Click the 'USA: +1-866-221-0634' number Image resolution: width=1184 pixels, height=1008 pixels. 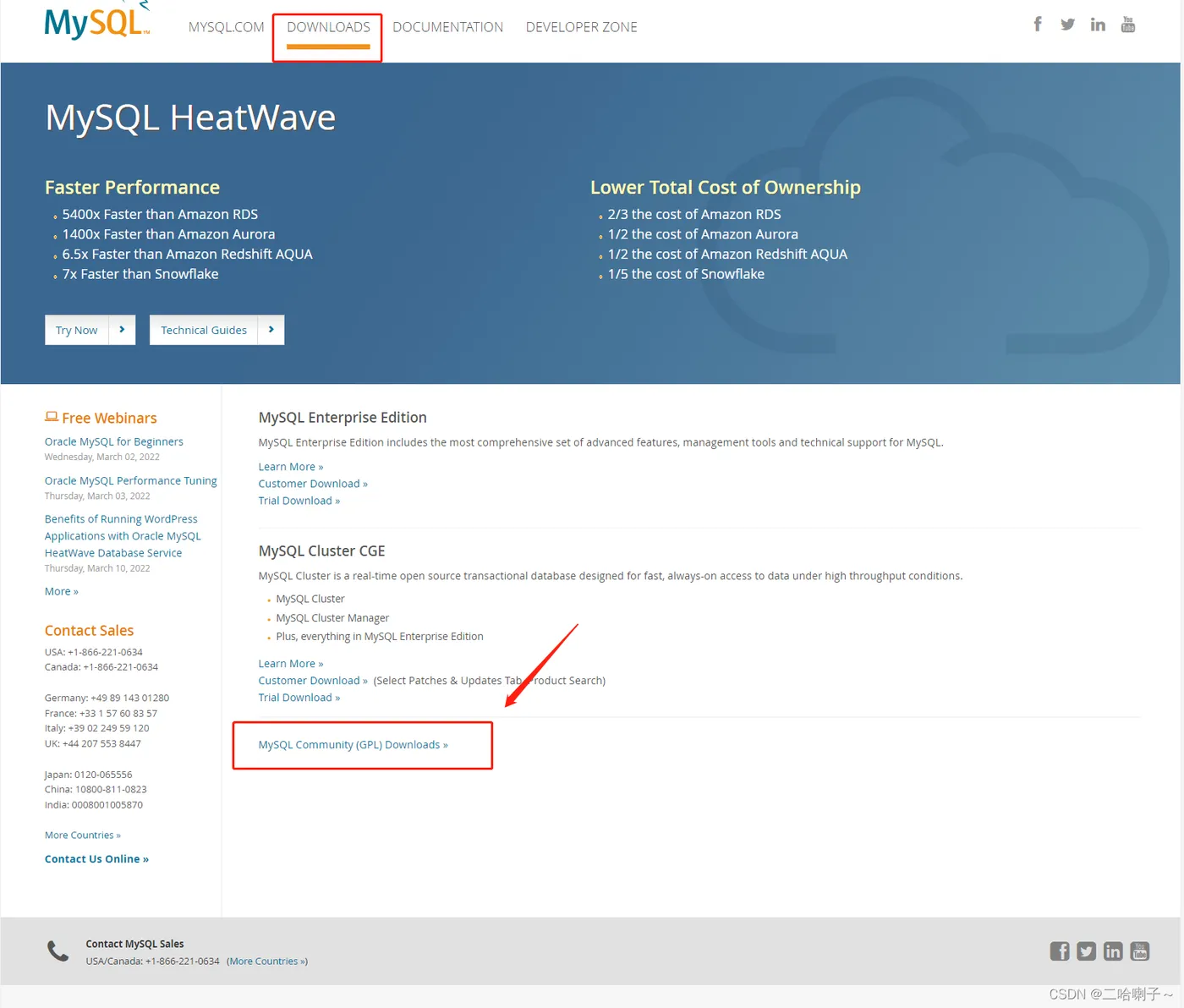pos(94,652)
